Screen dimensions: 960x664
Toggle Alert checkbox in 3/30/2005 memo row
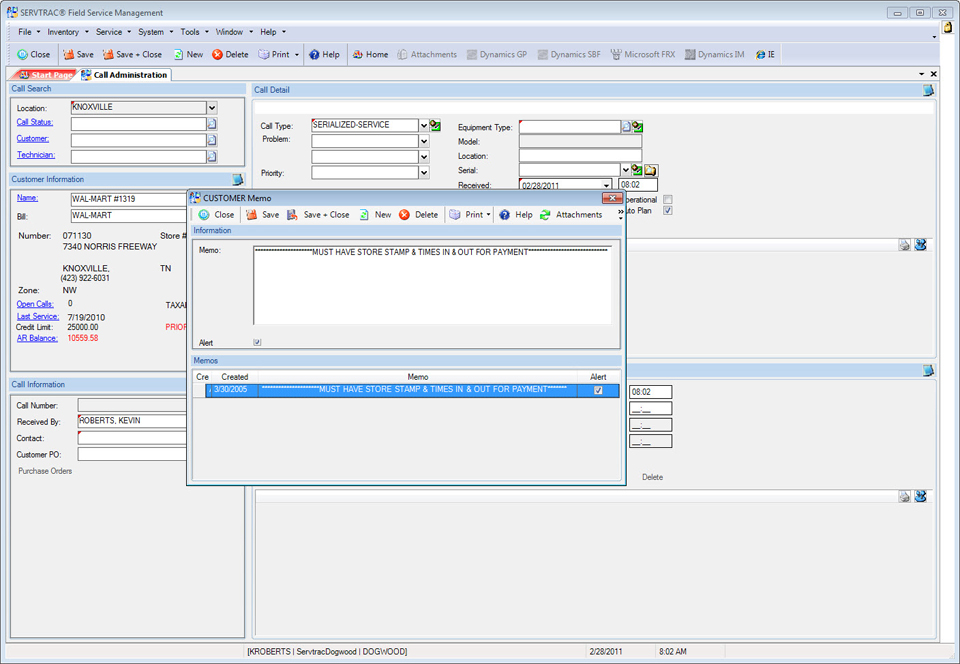point(598,390)
